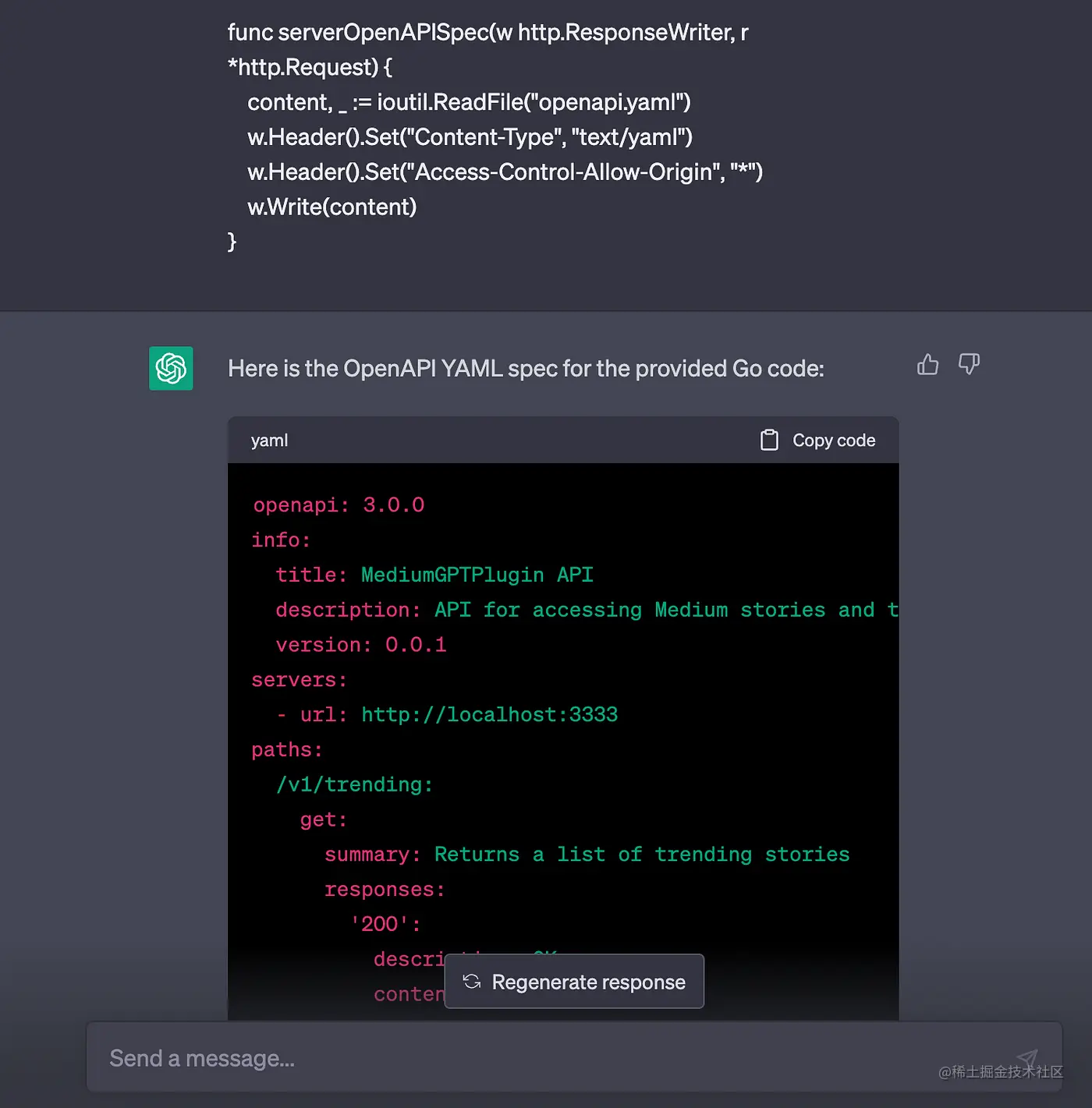
Task: Click the 'func serverOpenAPISpec' line
Action: (x=487, y=33)
